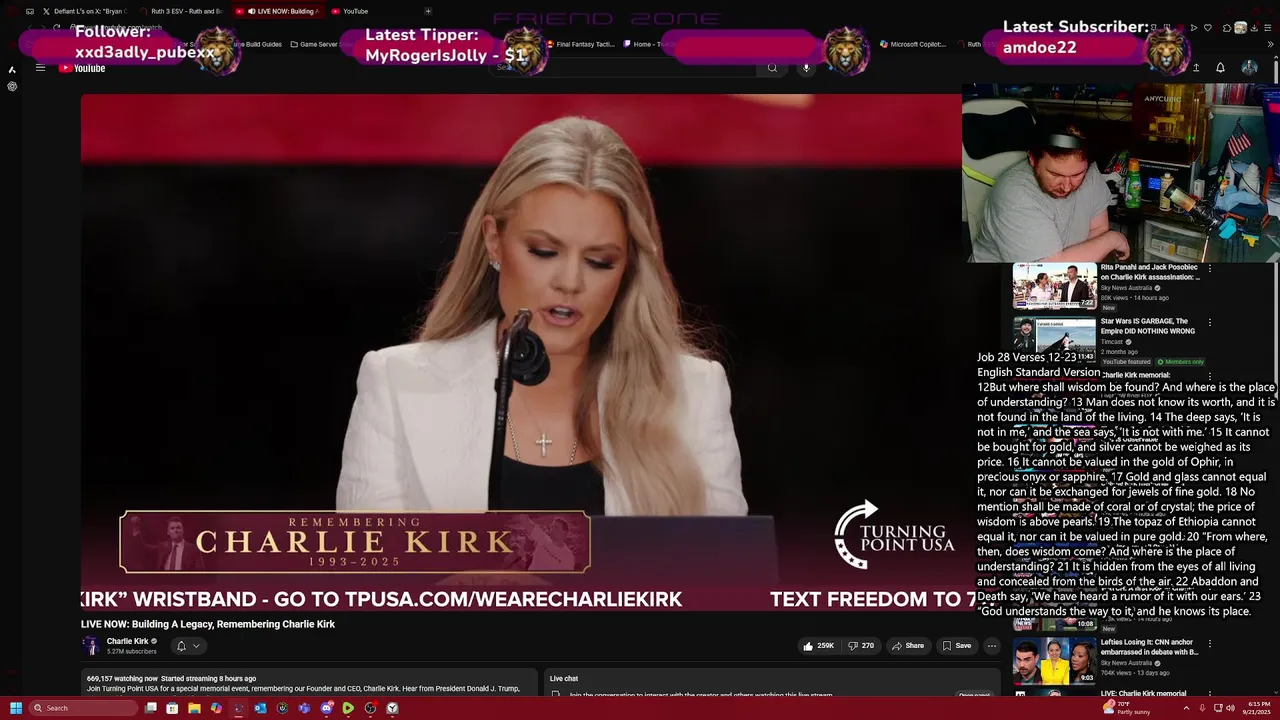Start voice search with microphone icon
The width and height of the screenshot is (1280, 720).
[x=806, y=68]
